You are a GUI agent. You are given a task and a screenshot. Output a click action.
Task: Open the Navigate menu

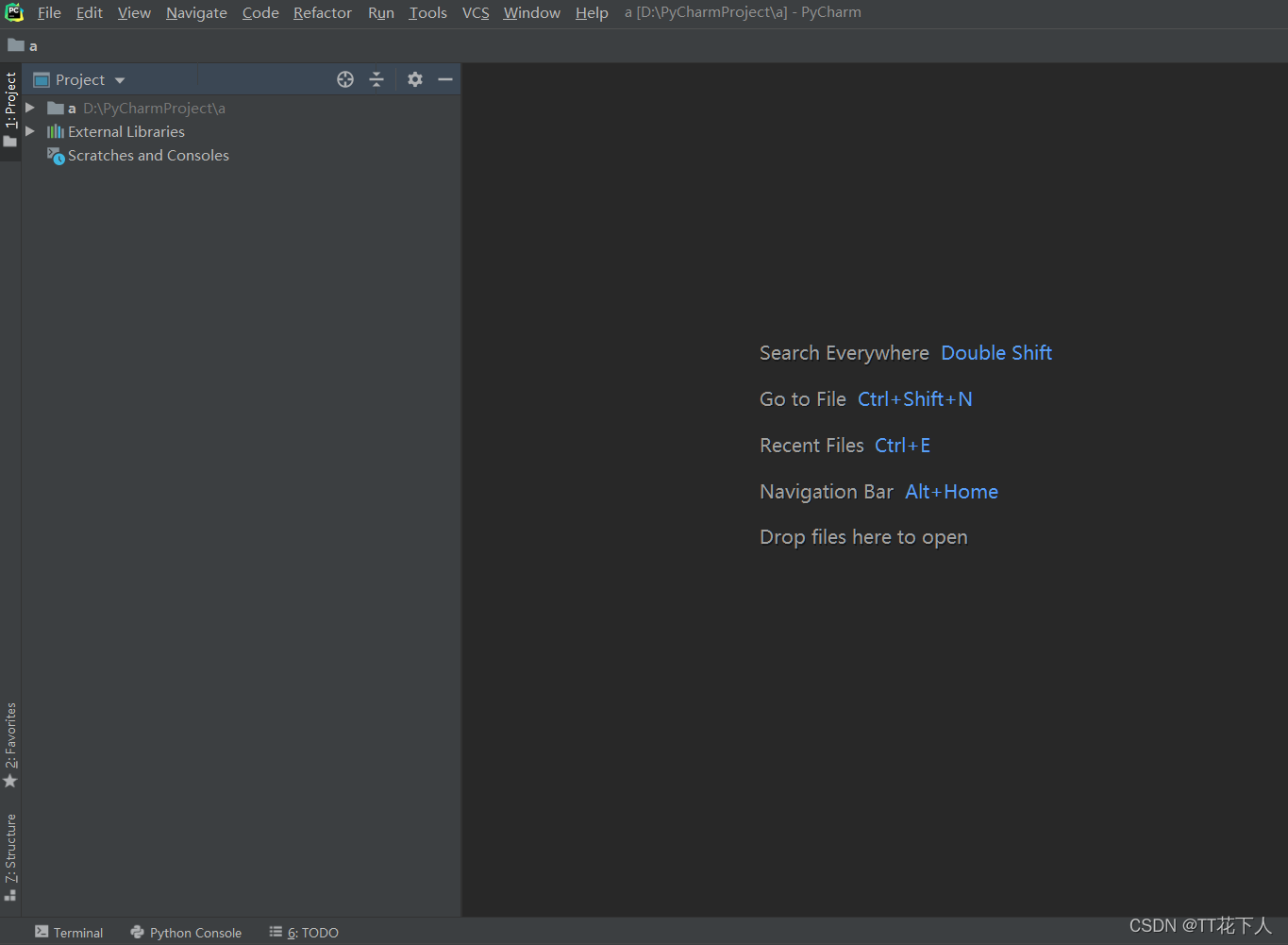pyautogui.click(x=196, y=12)
